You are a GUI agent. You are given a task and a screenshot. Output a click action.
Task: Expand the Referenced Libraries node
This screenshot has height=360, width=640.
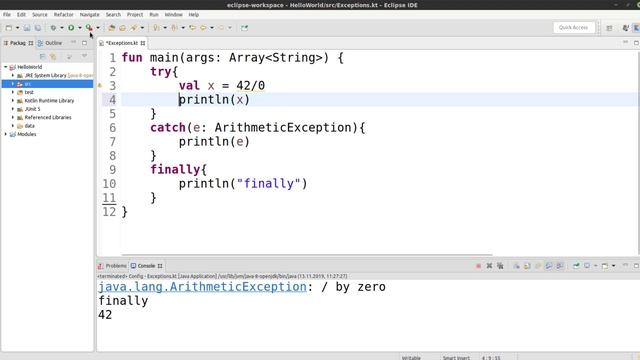click(x=13, y=117)
